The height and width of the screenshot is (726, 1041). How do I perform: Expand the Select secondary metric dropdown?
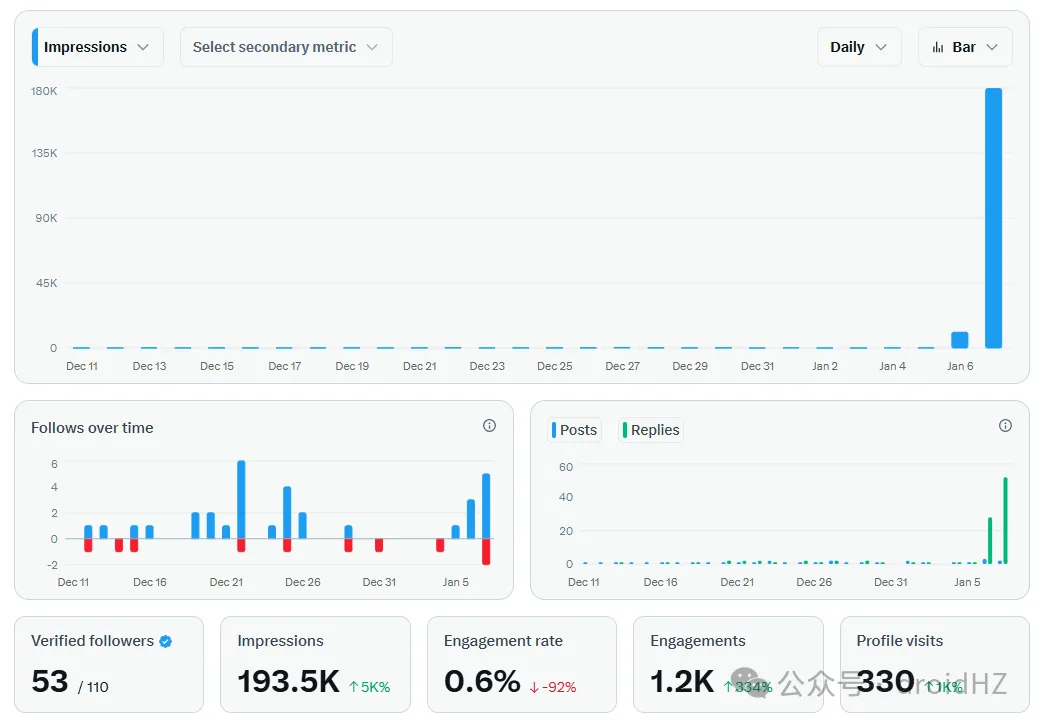(x=286, y=47)
